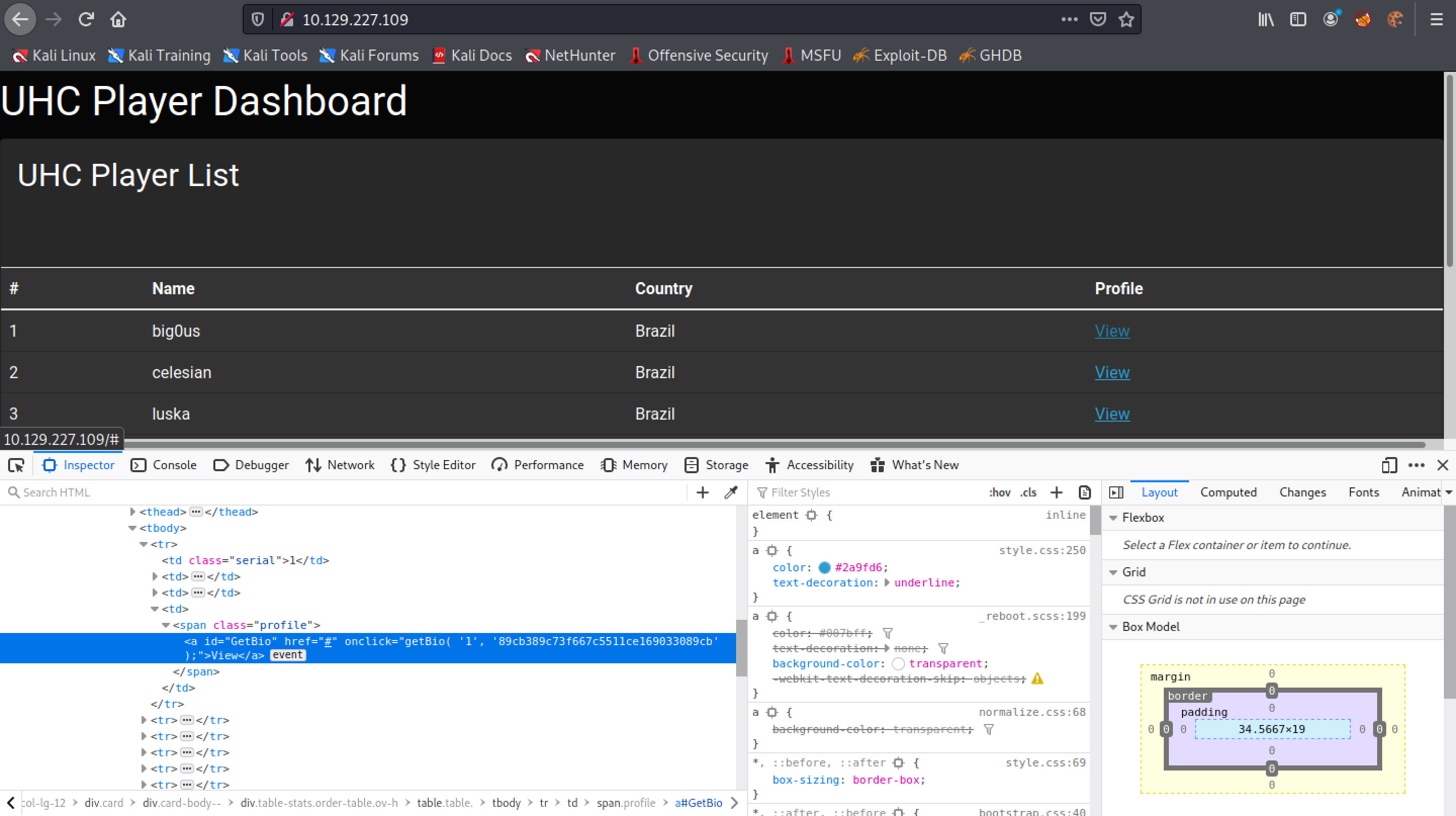
Task: Collapse the Box Model section
Action: (1113, 627)
